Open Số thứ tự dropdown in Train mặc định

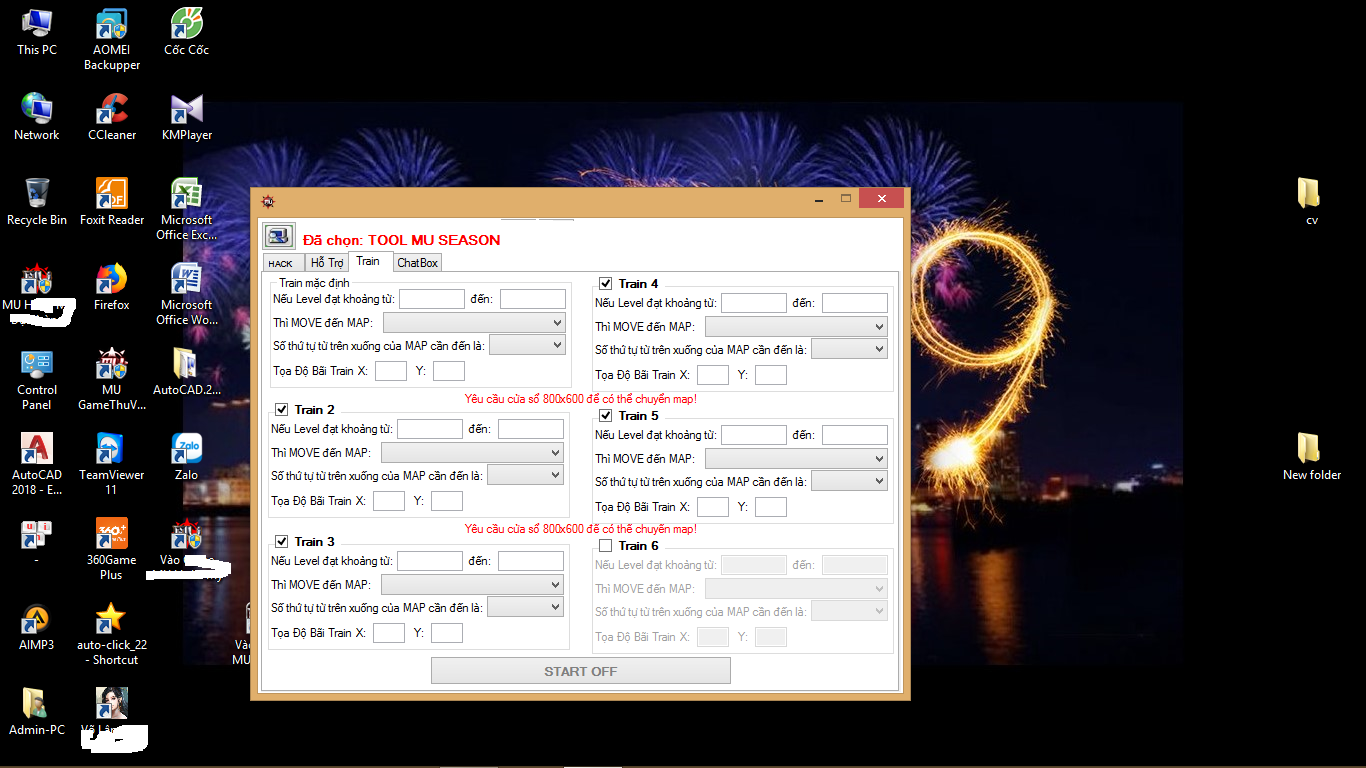pyautogui.click(x=527, y=345)
